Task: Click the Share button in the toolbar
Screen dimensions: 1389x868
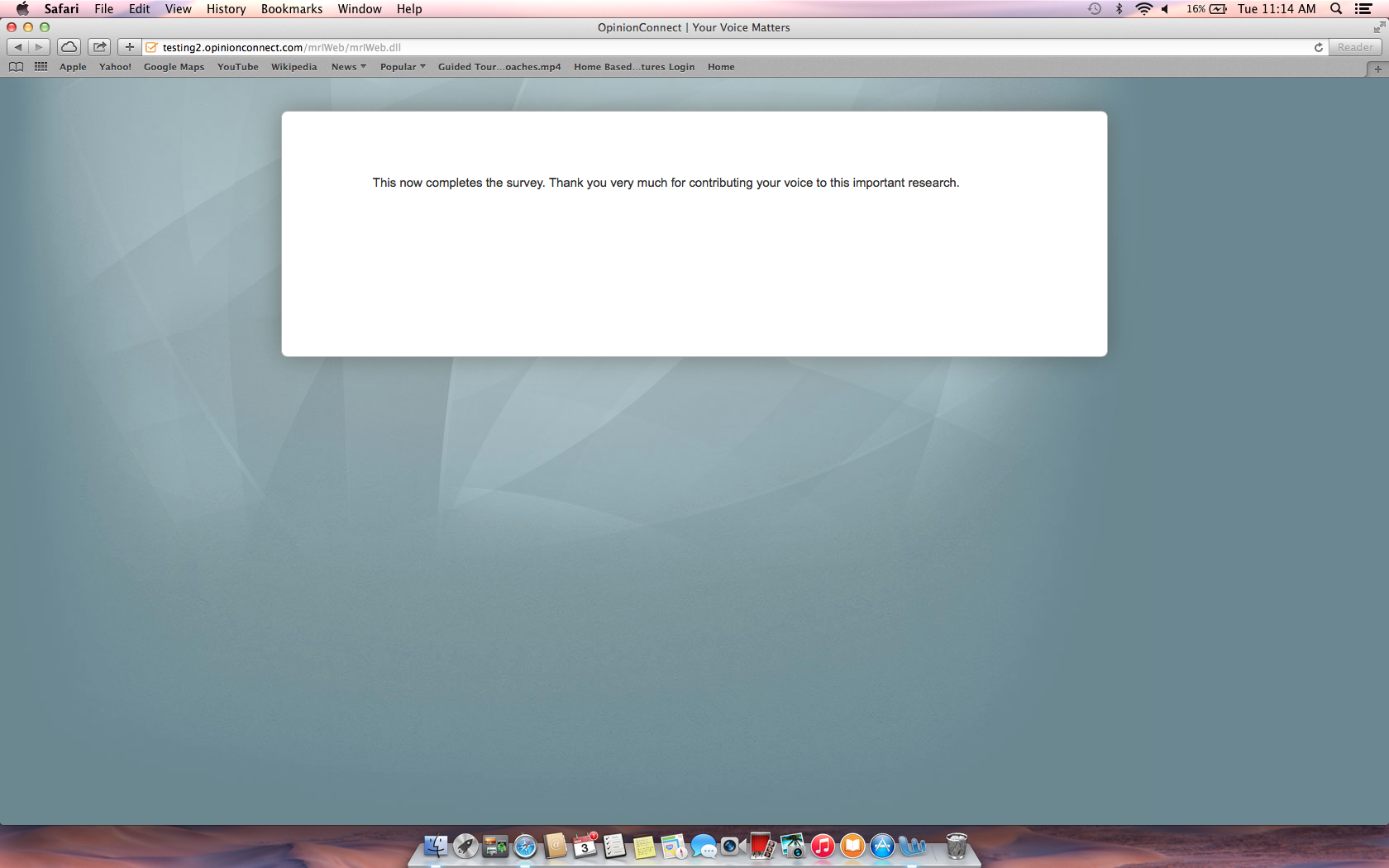Action: (99, 47)
